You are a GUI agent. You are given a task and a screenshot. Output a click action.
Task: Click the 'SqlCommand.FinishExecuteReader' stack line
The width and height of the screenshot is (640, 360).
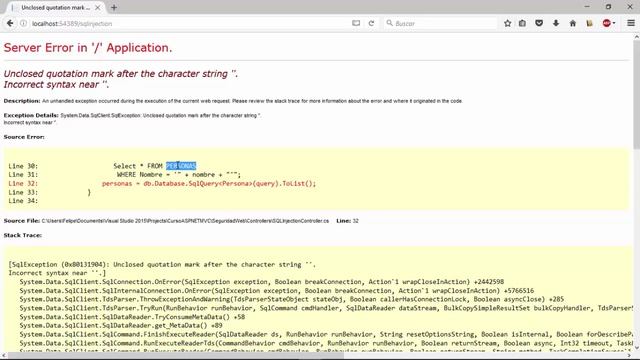[326, 335]
